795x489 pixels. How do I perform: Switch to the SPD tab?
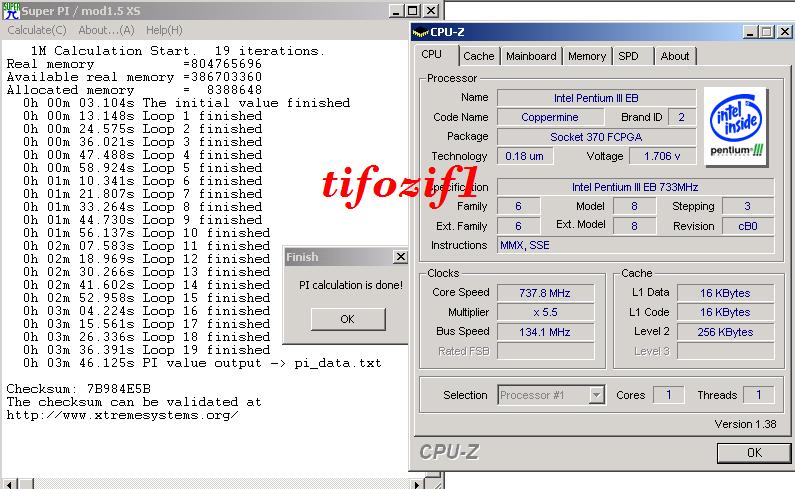point(628,56)
